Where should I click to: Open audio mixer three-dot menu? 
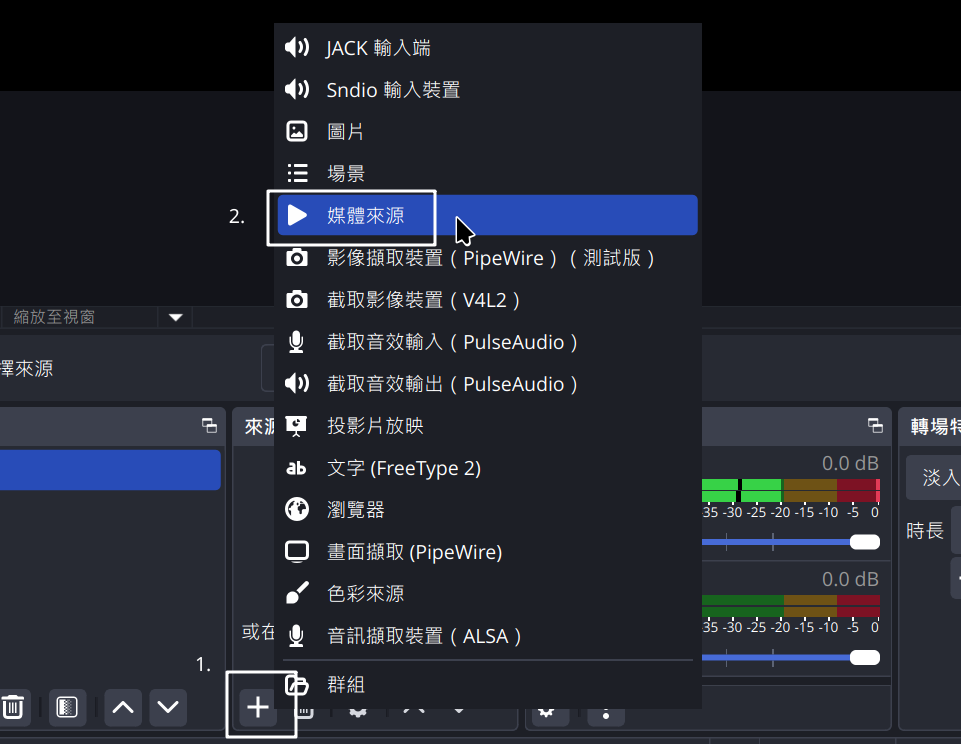[x=606, y=714]
